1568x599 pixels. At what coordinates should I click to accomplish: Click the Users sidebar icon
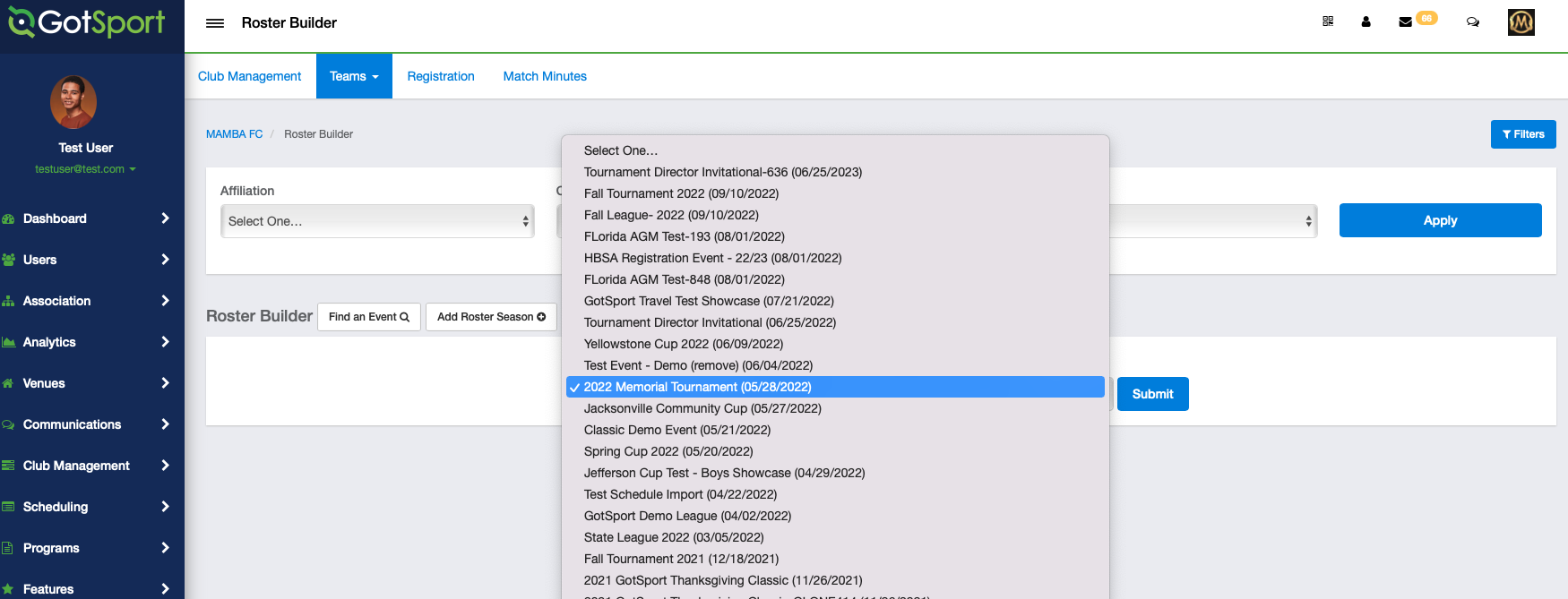(x=9, y=260)
